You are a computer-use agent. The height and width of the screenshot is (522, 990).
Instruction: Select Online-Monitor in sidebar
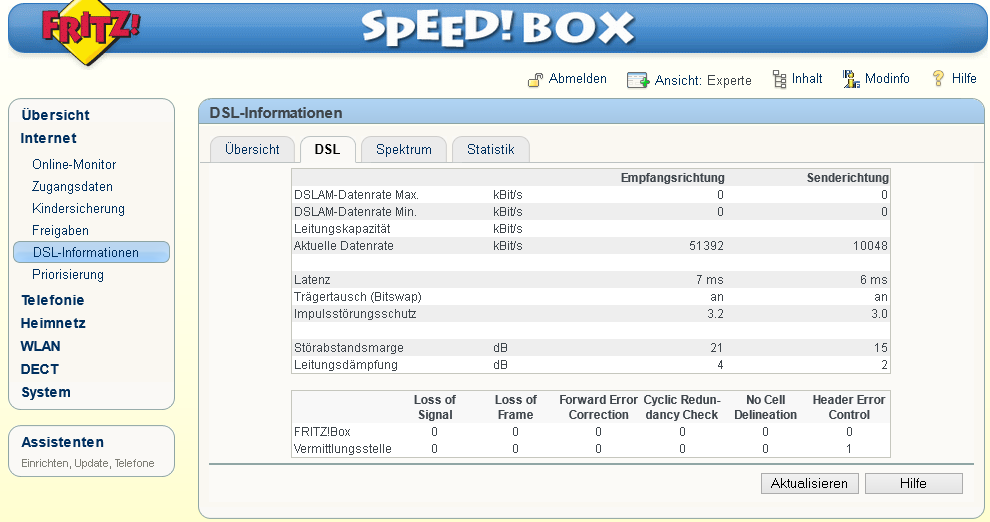(74, 164)
